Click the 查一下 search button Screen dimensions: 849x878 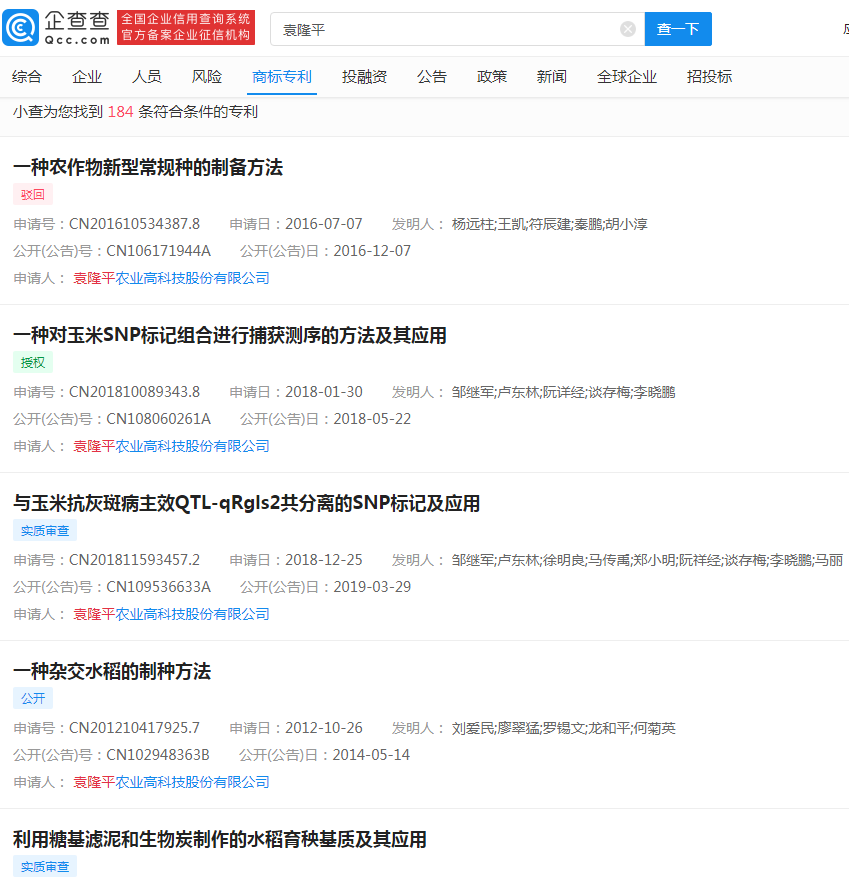click(x=678, y=28)
